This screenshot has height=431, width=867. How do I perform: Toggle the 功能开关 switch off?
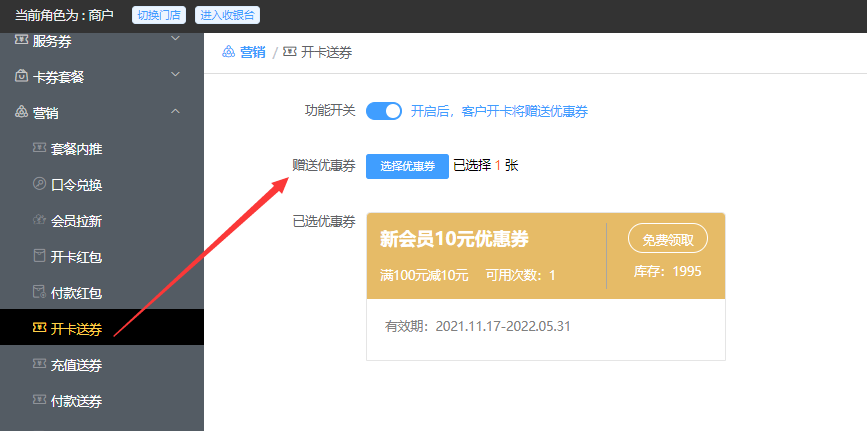pyautogui.click(x=384, y=111)
